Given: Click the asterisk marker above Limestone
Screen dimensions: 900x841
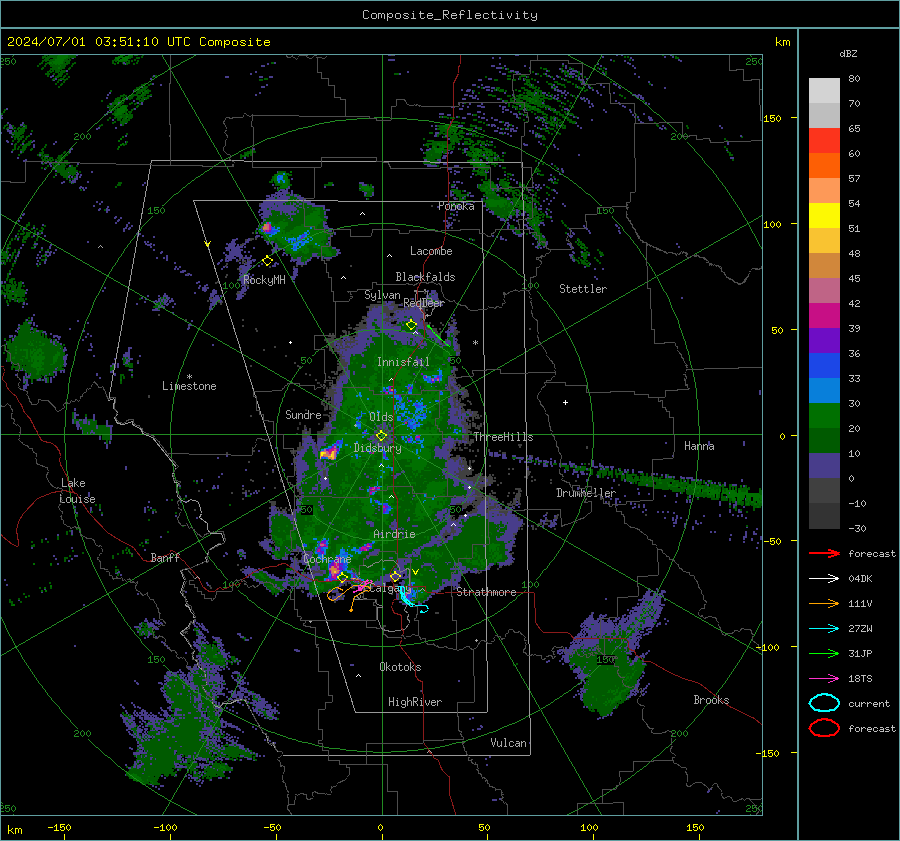Looking at the screenshot, I should tap(189, 377).
